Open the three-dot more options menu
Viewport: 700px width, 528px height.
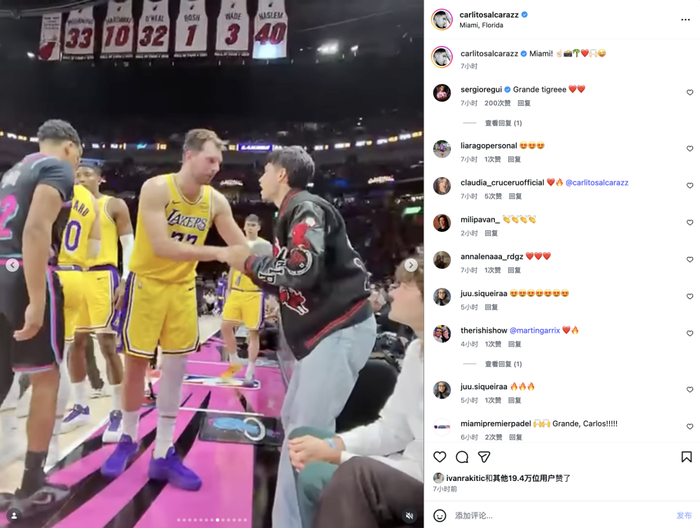685,20
